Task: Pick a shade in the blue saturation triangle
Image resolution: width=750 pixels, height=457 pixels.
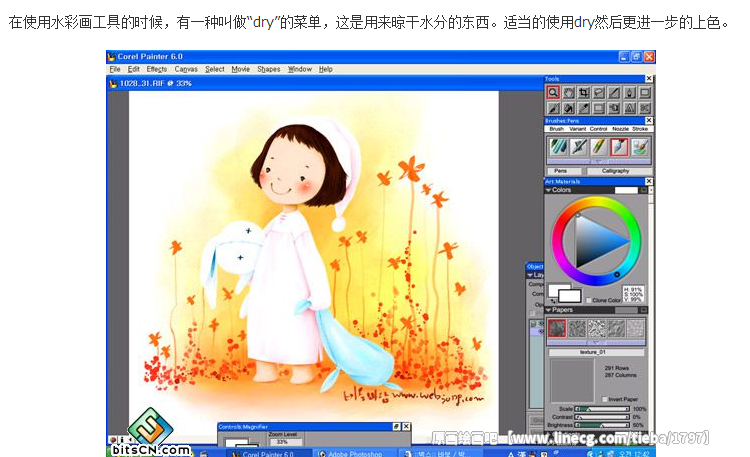Action: click(x=596, y=242)
